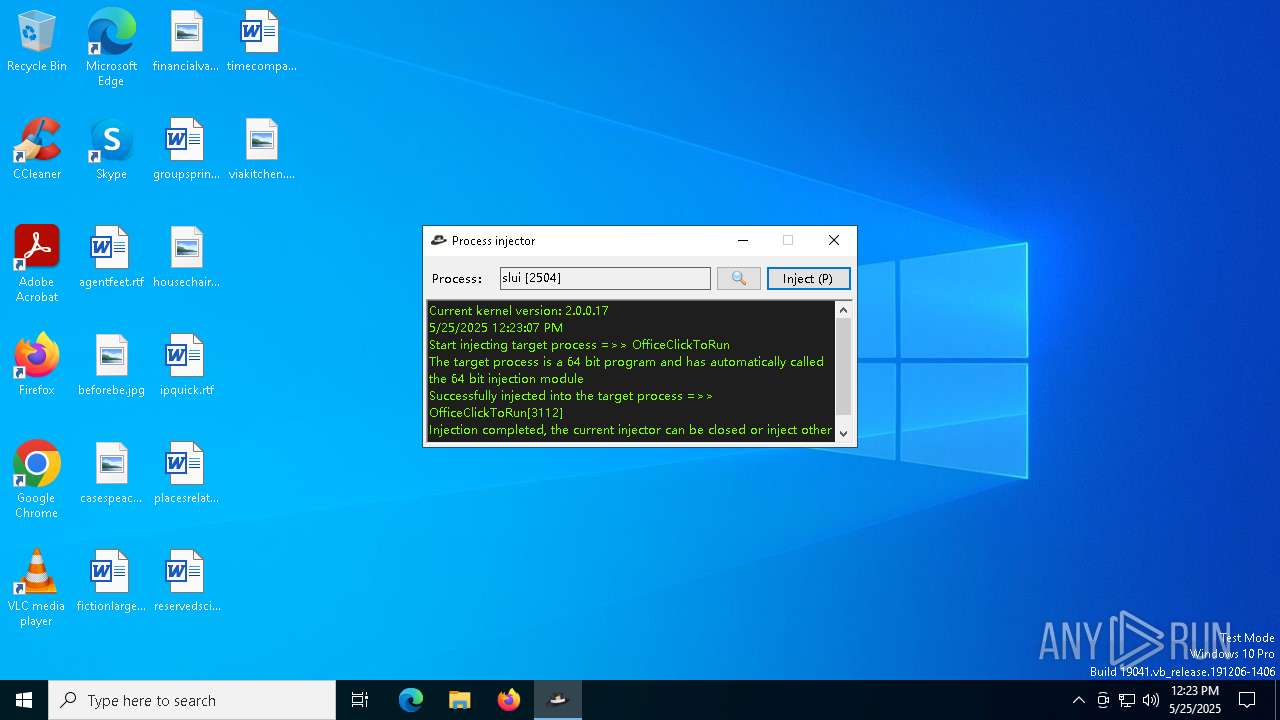Show hidden system tray icons
The image size is (1280, 720).
click(1078, 700)
